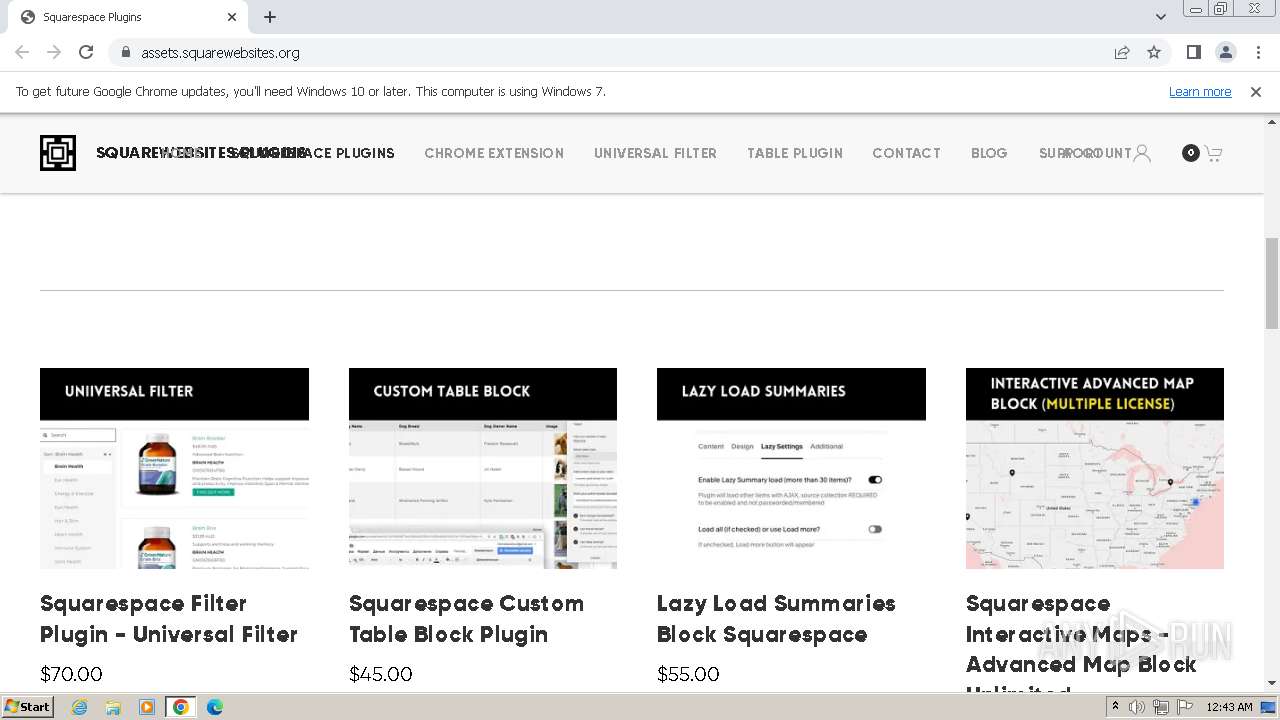Screen dimensions: 1280x720
Task: Open the file explorer taskbar icon
Action: point(113,707)
